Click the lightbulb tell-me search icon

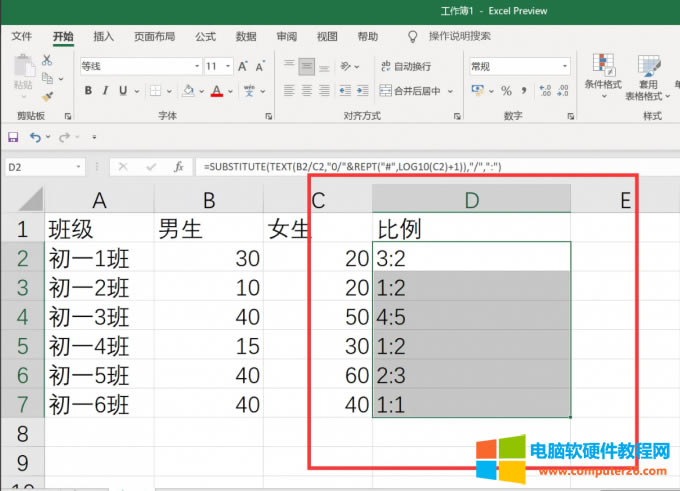(412, 36)
